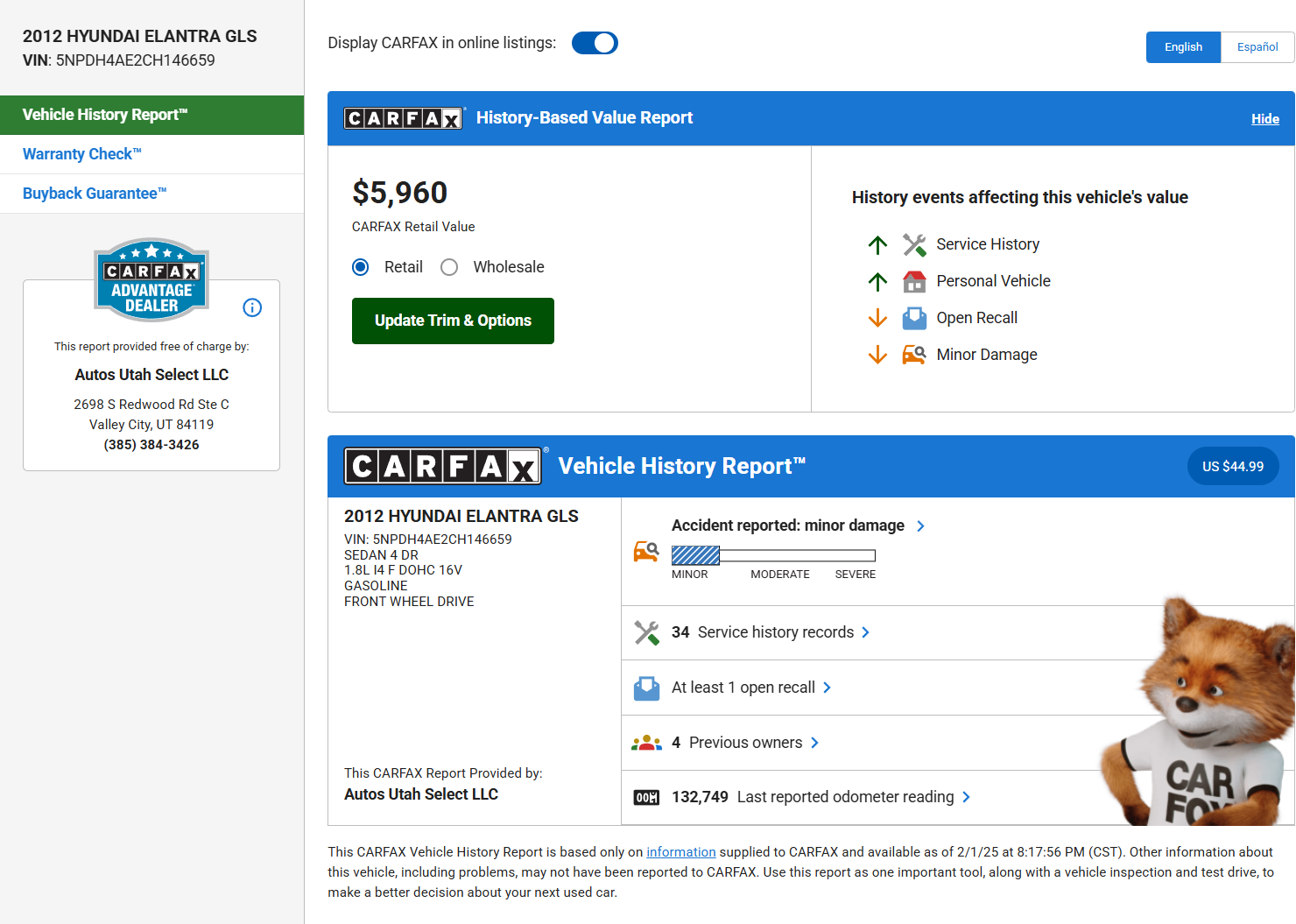Switch report language to Español
Image resolution: width=1296 pixels, height=924 pixels.
(1257, 47)
